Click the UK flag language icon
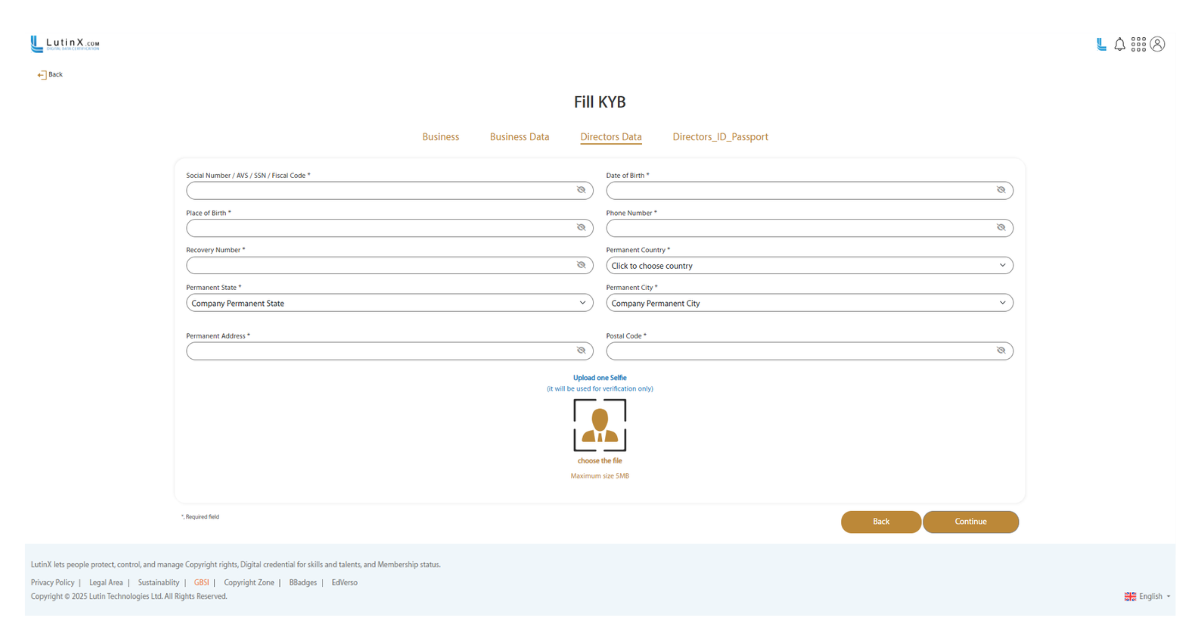The image size is (1200, 630). pos(1130,596)
